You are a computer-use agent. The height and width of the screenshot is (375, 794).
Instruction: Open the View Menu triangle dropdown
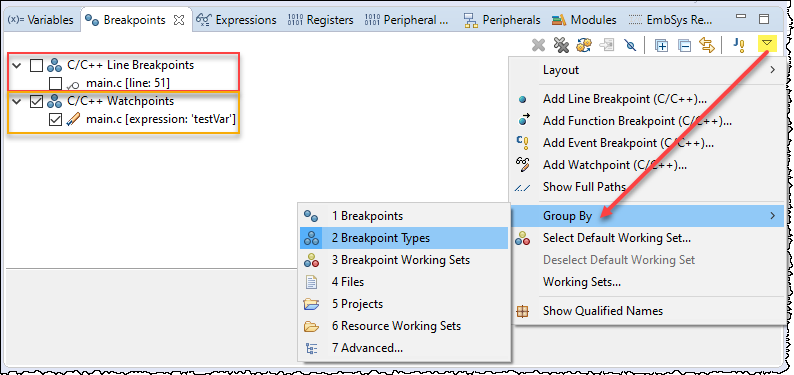[x=768, y=45]
